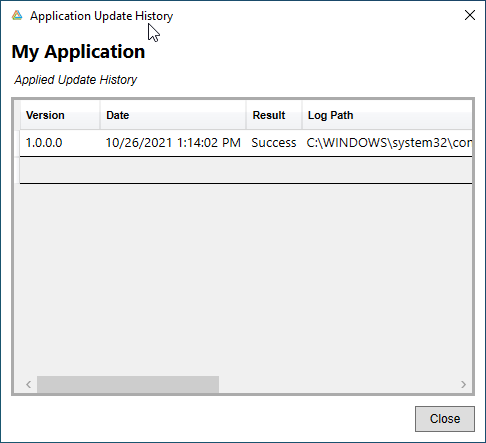Select the 10/26/2021 1:14:02 PM date cell
This screenshot has height=443, width=486.
173,143
